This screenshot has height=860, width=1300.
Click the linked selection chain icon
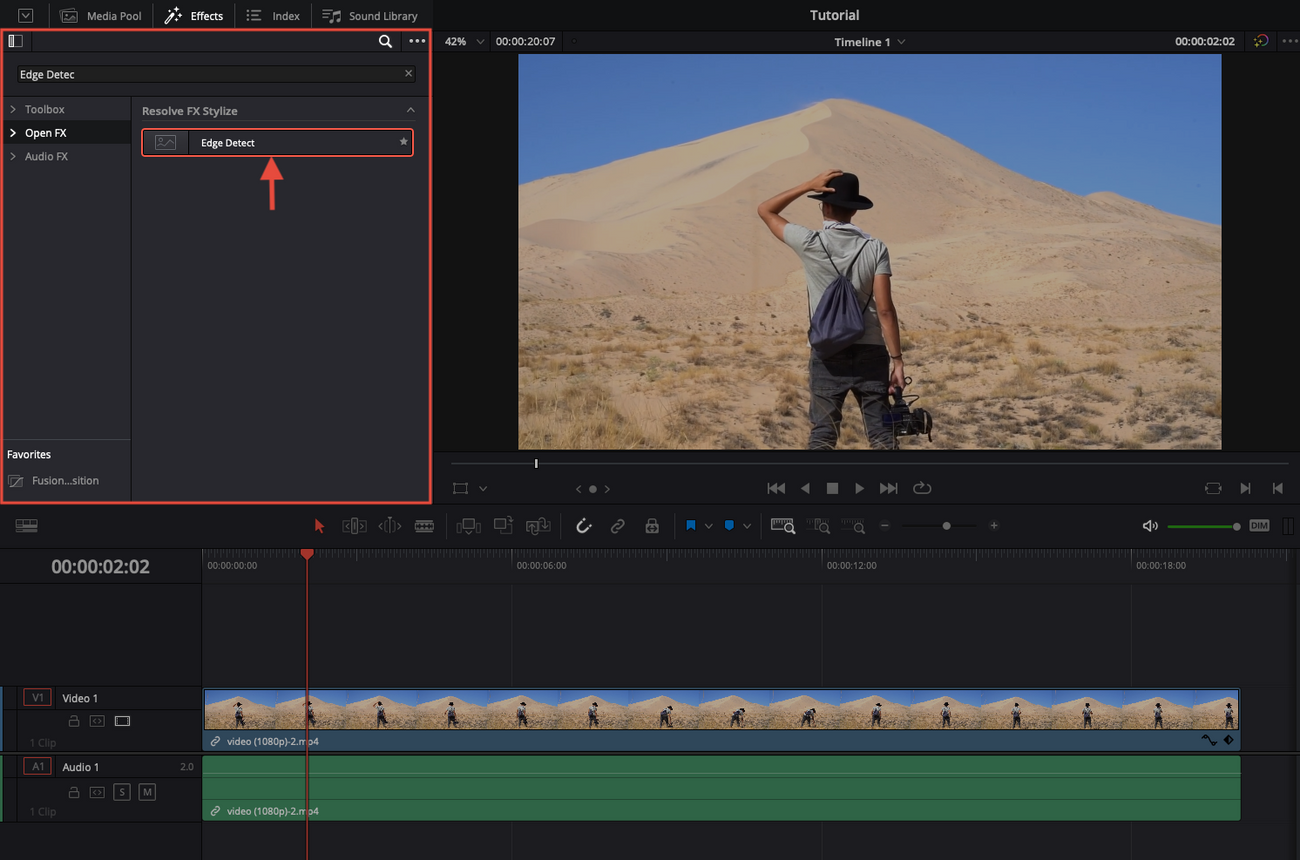coord(618,526)
